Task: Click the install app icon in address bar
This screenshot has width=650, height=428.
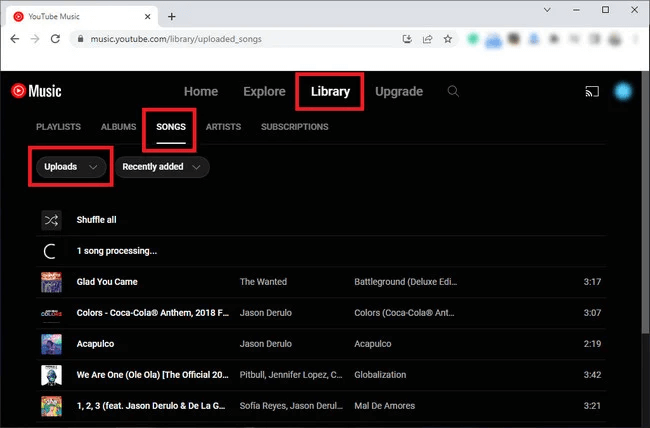Action: pos(407,39)
